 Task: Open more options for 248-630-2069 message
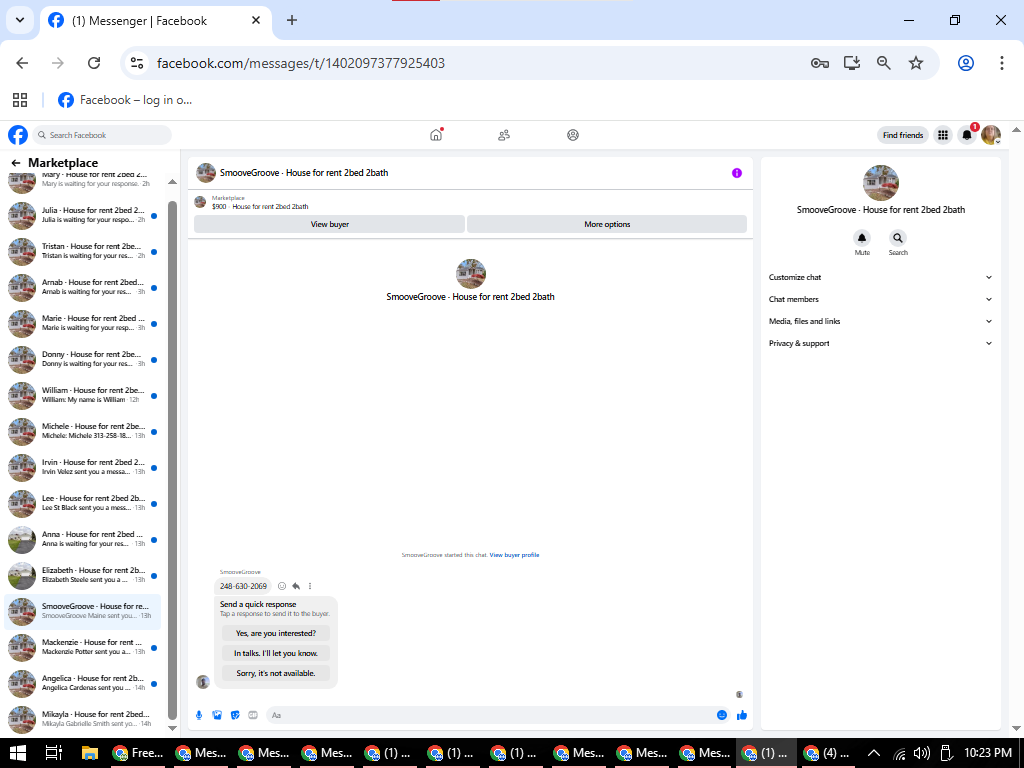coord(310,586)
